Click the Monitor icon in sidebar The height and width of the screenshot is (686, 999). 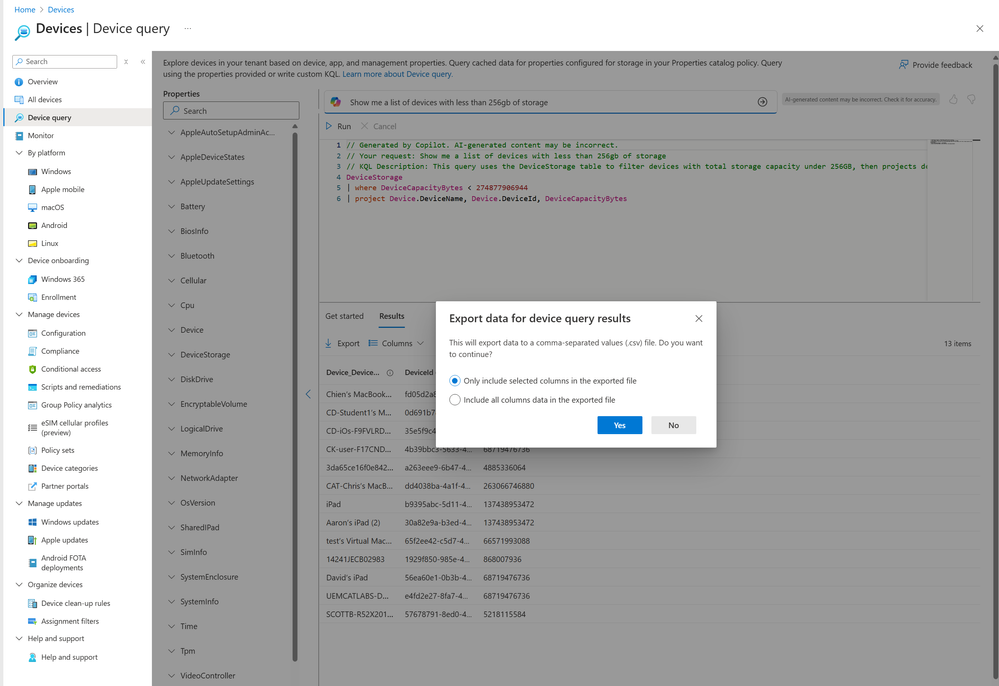(x=18, y=136)
